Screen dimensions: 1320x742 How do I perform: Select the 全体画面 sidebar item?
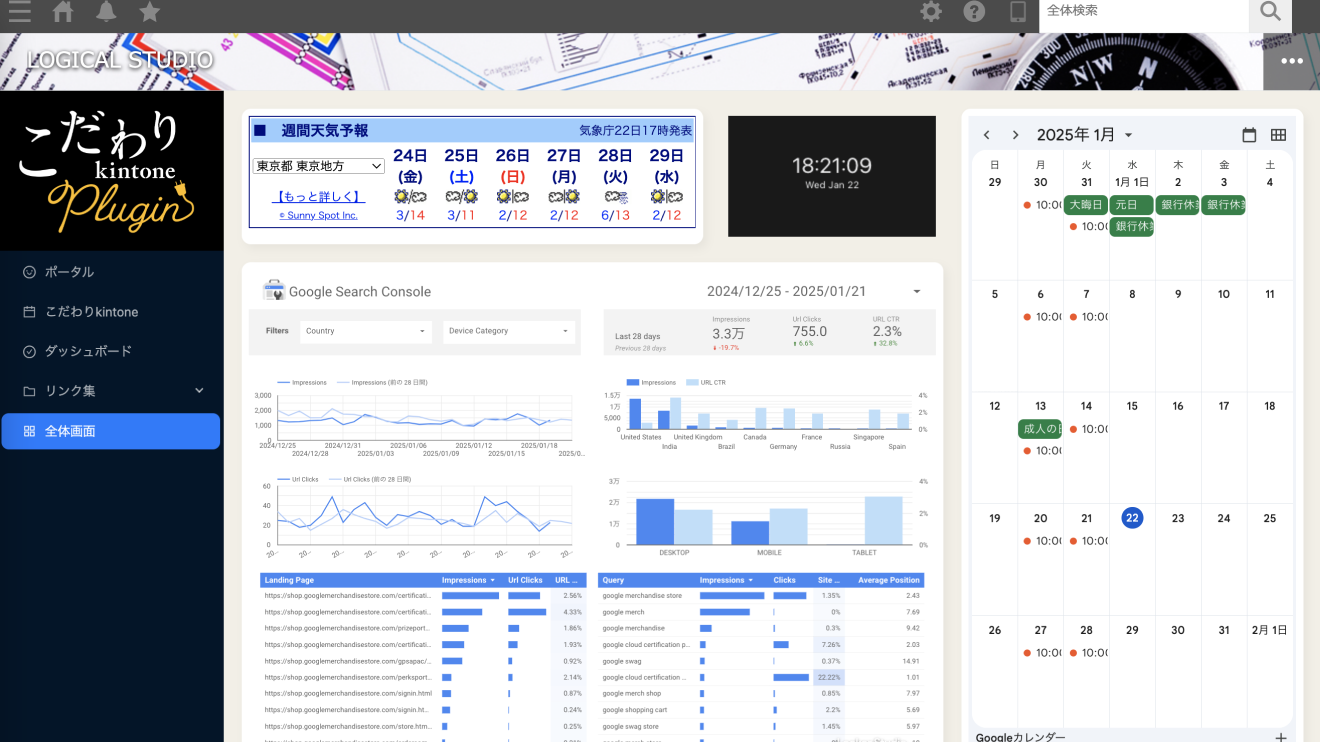(x=111, y=431)
